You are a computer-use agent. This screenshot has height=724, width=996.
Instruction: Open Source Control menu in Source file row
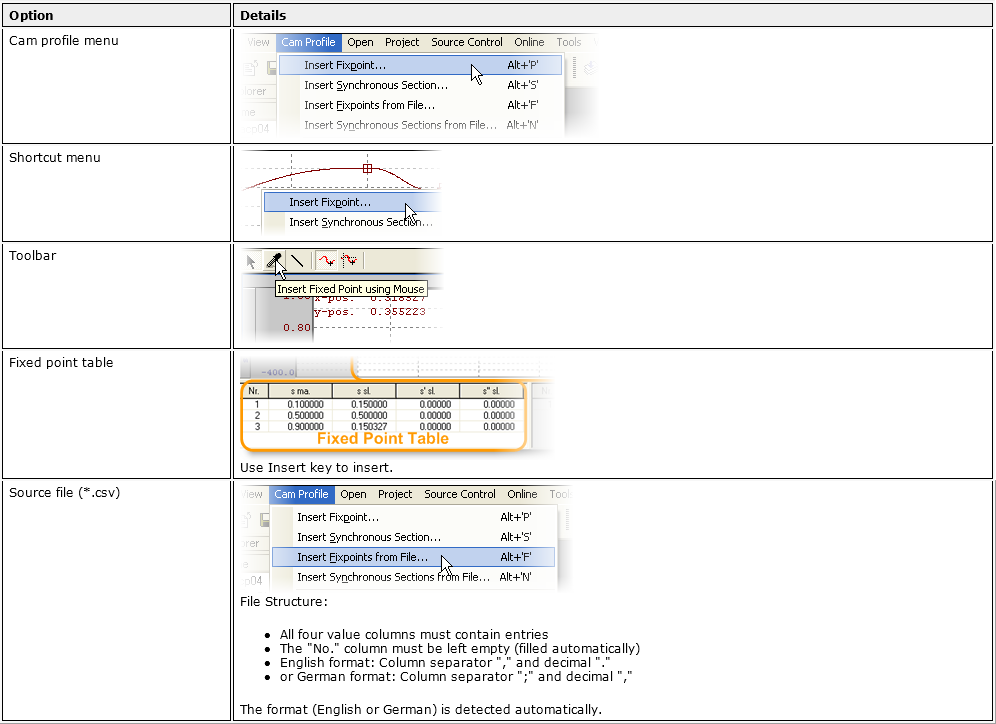pos(460,494)
